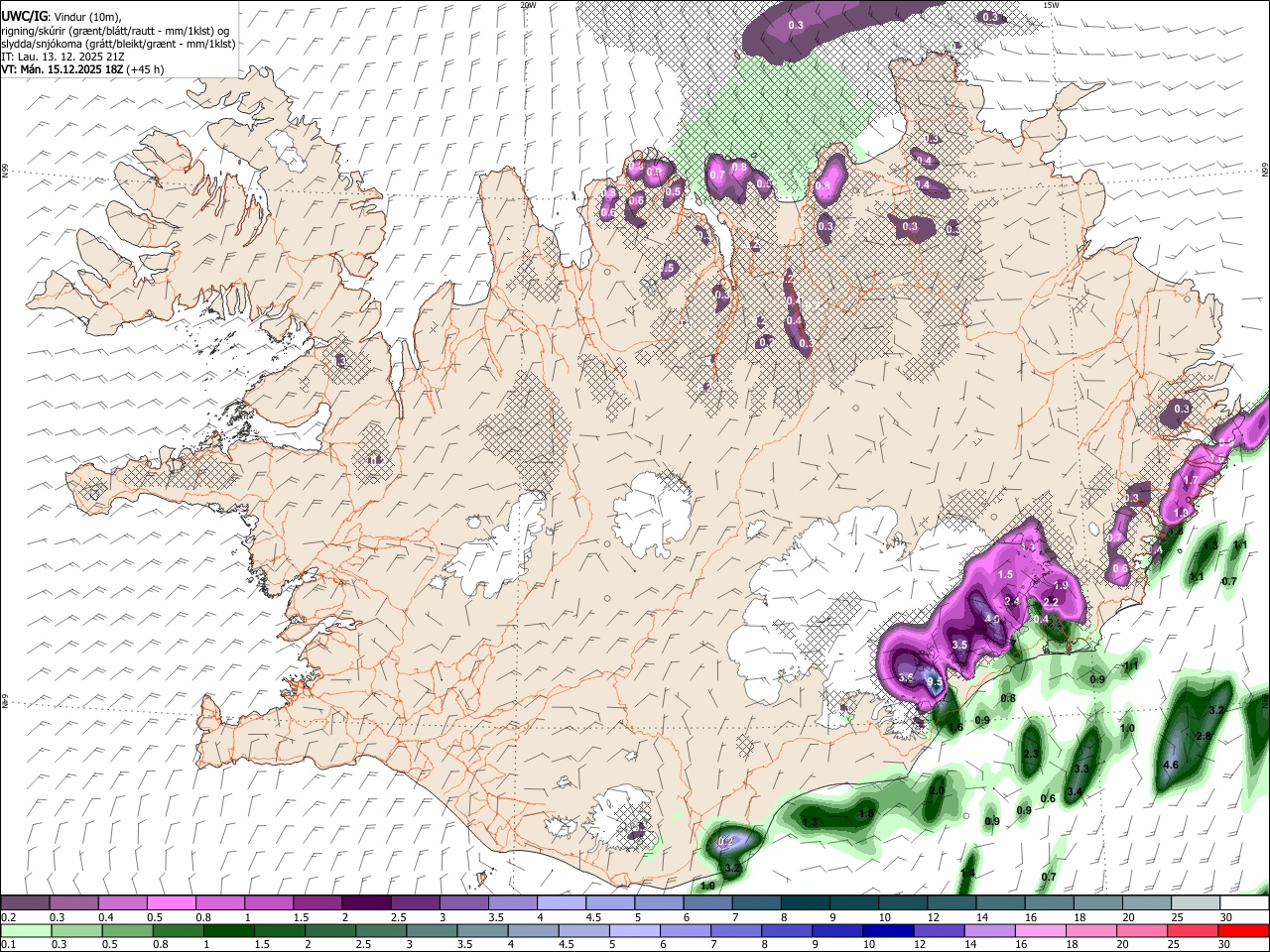Click the '(+45 h)' forecast offset text
Screen dimensions: 1270x952
tap(145, 69)
